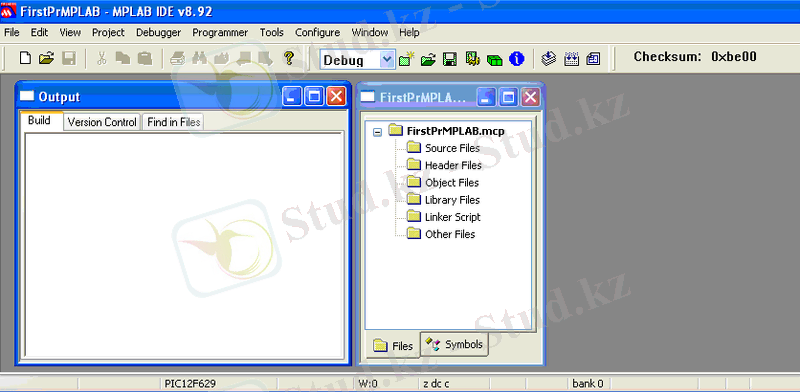Click the last icon before Checksum
This screenshot has height=392, width=800.
pos(593,59)
